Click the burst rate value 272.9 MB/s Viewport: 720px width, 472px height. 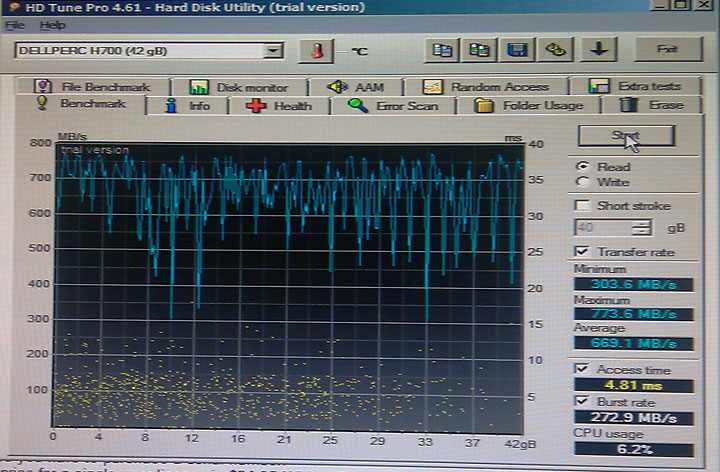(634, 418)
